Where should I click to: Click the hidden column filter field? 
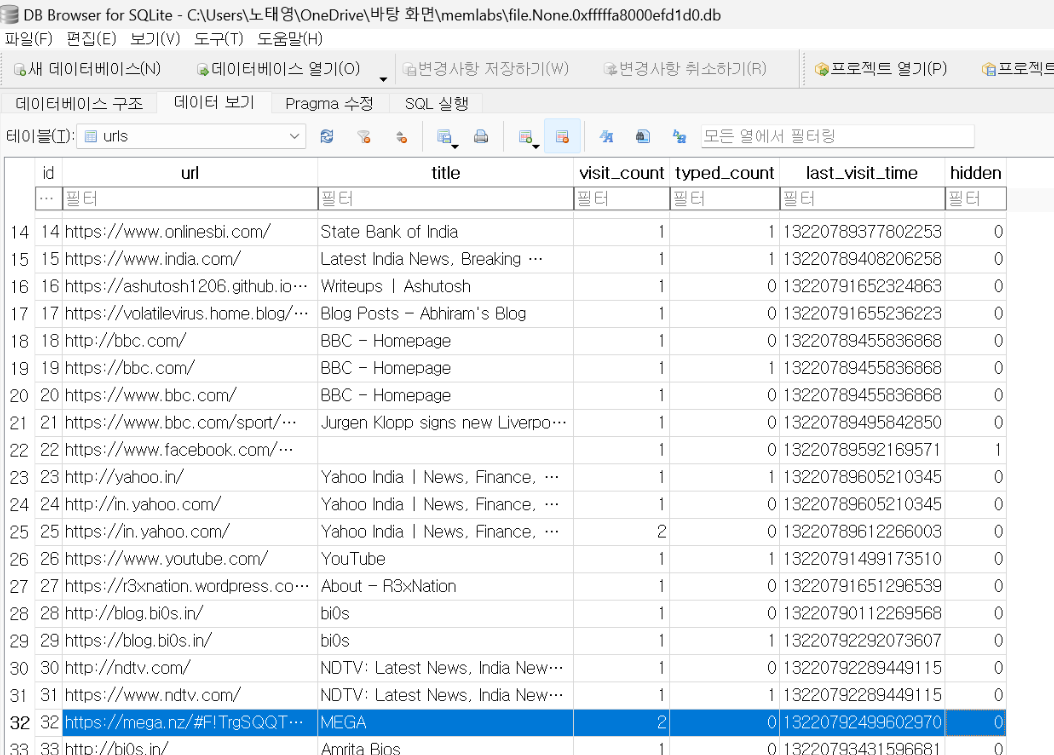click(975, 198)
